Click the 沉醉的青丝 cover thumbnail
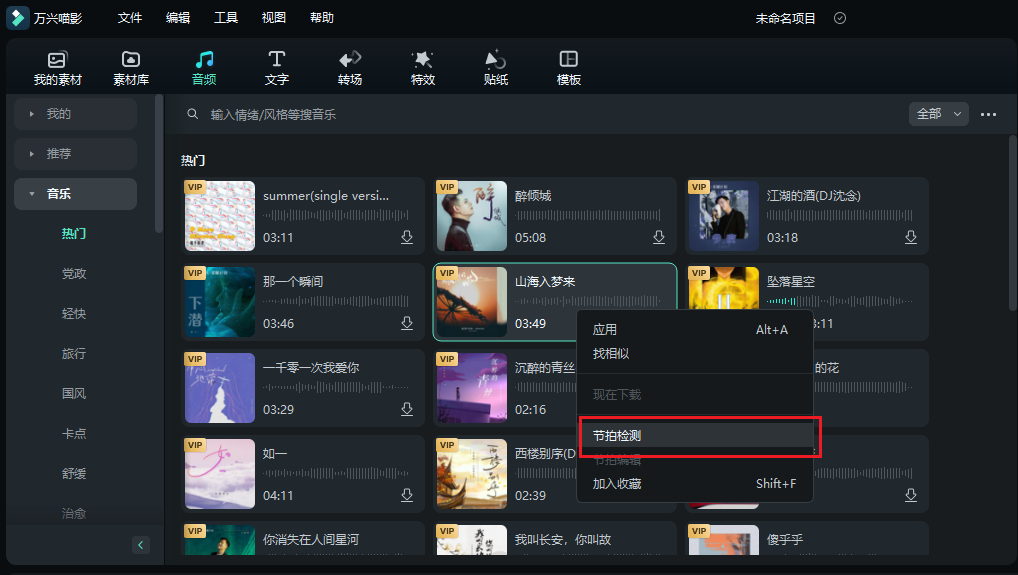 [x=471, y=388]
